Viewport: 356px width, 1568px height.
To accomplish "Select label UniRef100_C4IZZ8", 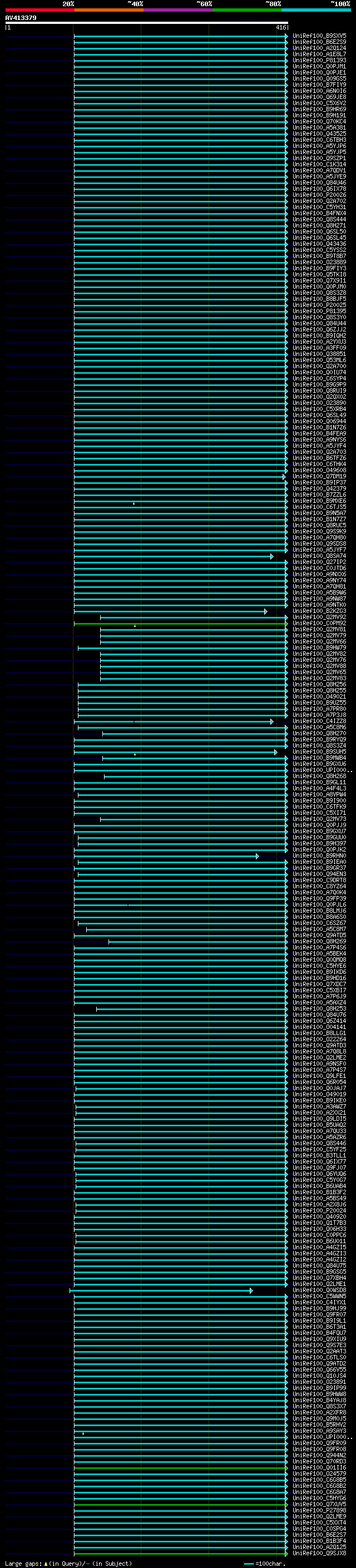I will click(x=319, y=721).
